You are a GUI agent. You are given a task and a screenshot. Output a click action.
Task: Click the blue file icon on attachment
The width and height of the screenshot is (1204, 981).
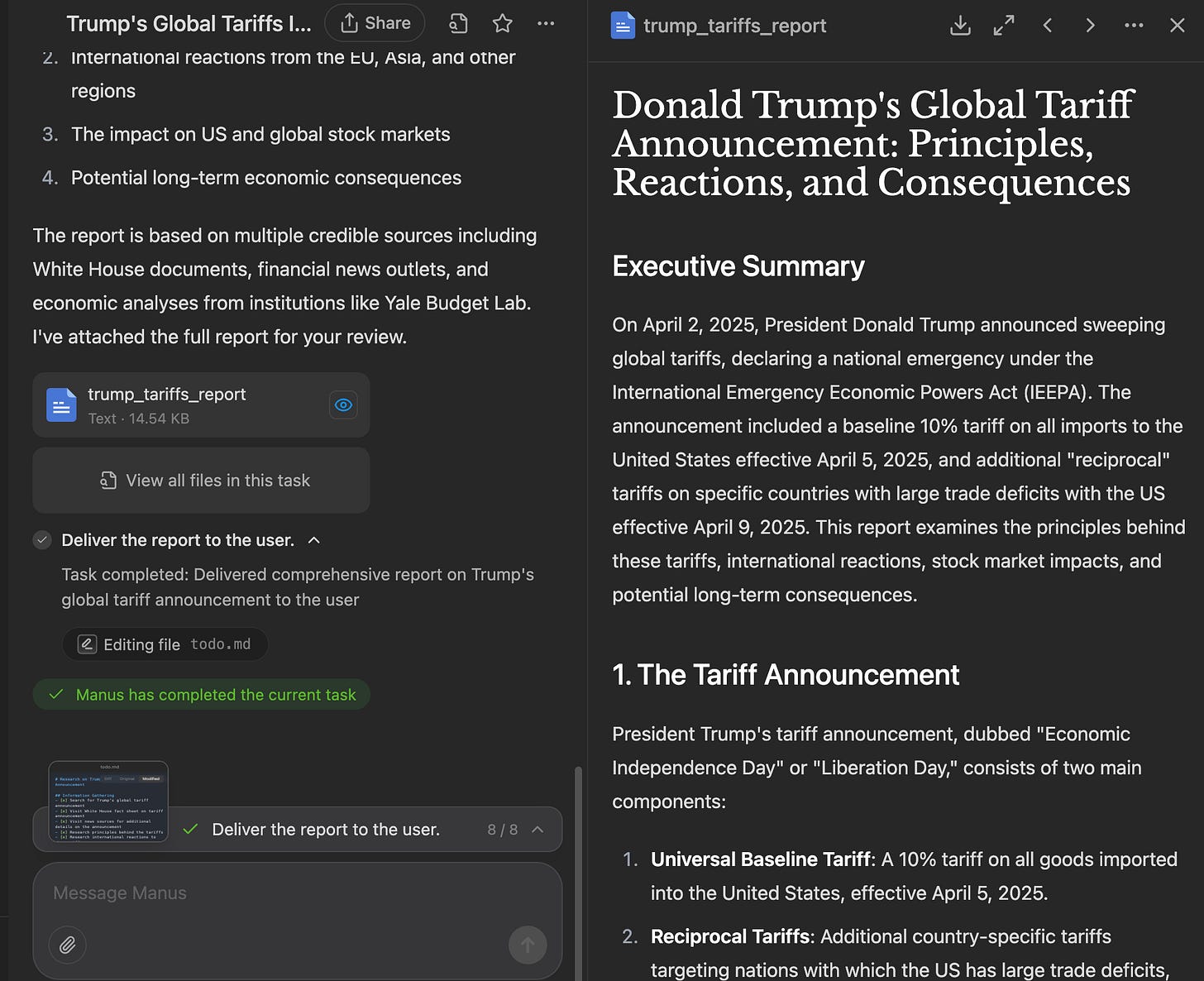point(61,405)
